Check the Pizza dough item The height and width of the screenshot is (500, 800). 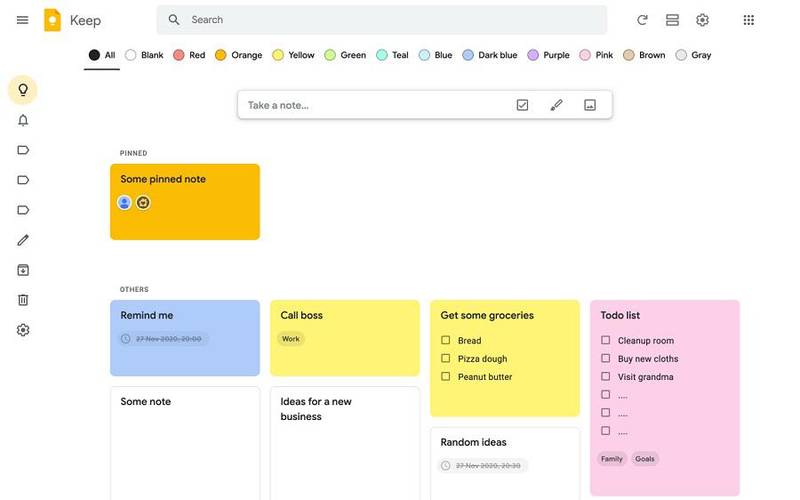[x=445, y=359]
